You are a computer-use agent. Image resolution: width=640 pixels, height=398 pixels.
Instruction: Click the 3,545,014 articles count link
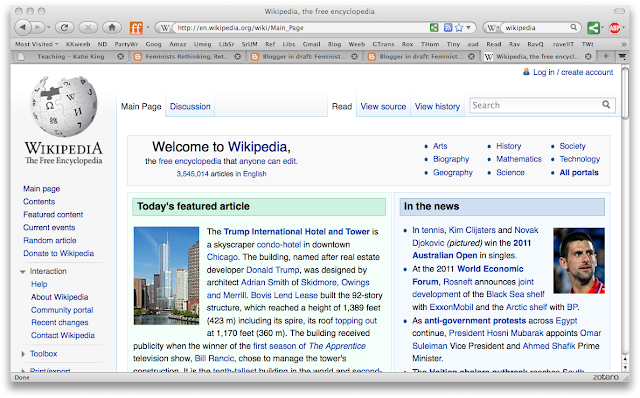click(x=192, y=173)
